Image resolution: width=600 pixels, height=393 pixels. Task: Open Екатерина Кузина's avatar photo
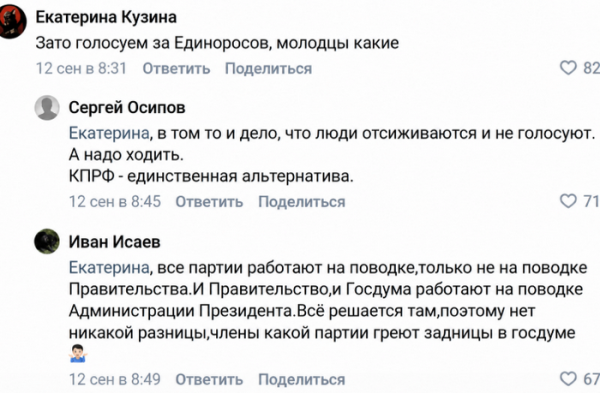(12, 22)
